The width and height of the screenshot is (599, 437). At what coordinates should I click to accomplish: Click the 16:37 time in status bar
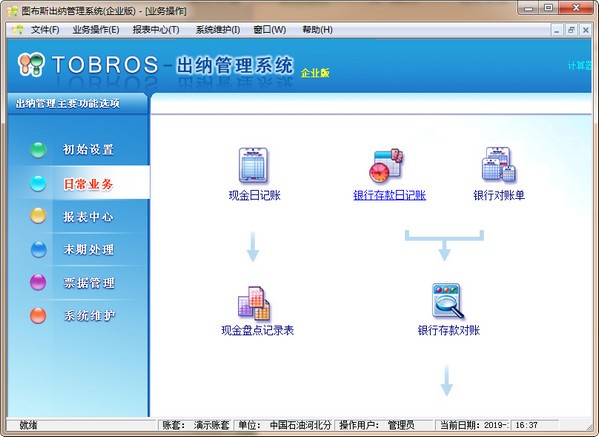pos(526,425)
